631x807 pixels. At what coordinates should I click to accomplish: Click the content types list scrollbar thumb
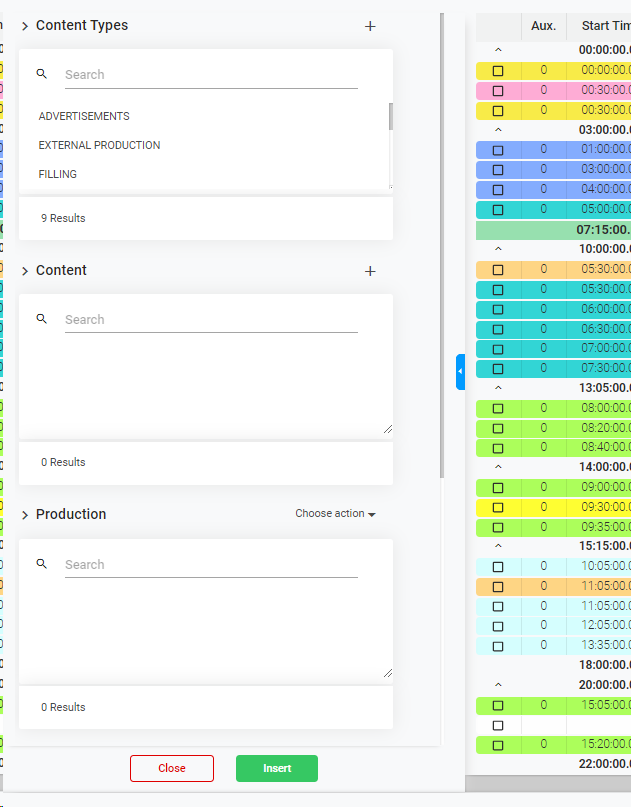[390, 116]
